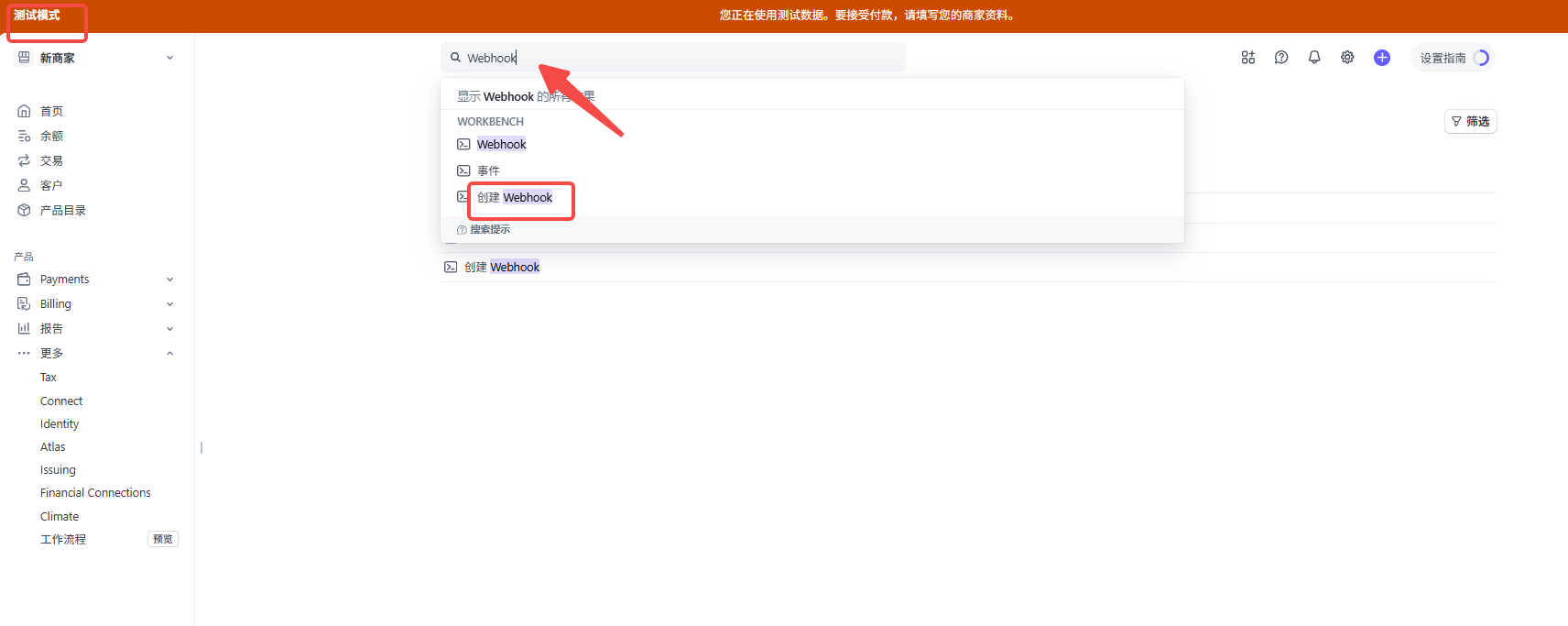Open settings gear icon
This screenshot has width=1568, height=626.
[1347, 58]
